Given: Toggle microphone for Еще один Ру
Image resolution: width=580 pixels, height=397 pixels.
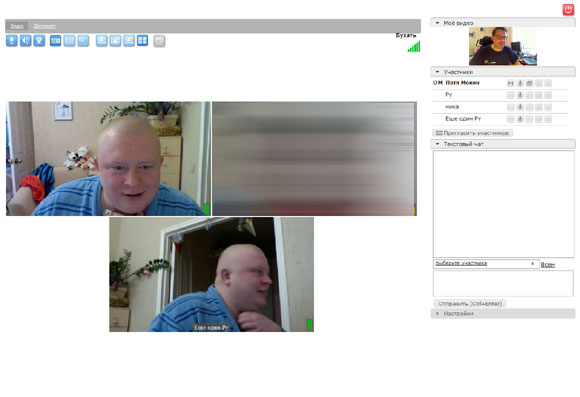Looking at the screenshot, I should pos(520,119).
